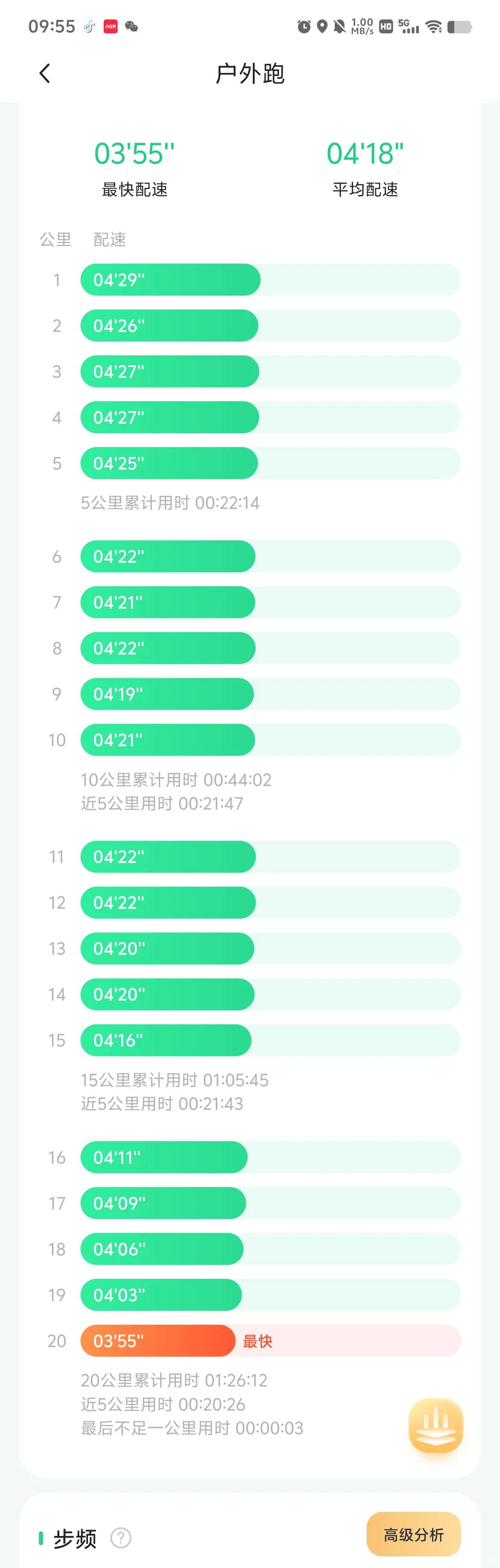Image resolution: width=500 pixels, height=1568 pixels.
Task: Tap the TikTok notification icon
Action: 89,26
